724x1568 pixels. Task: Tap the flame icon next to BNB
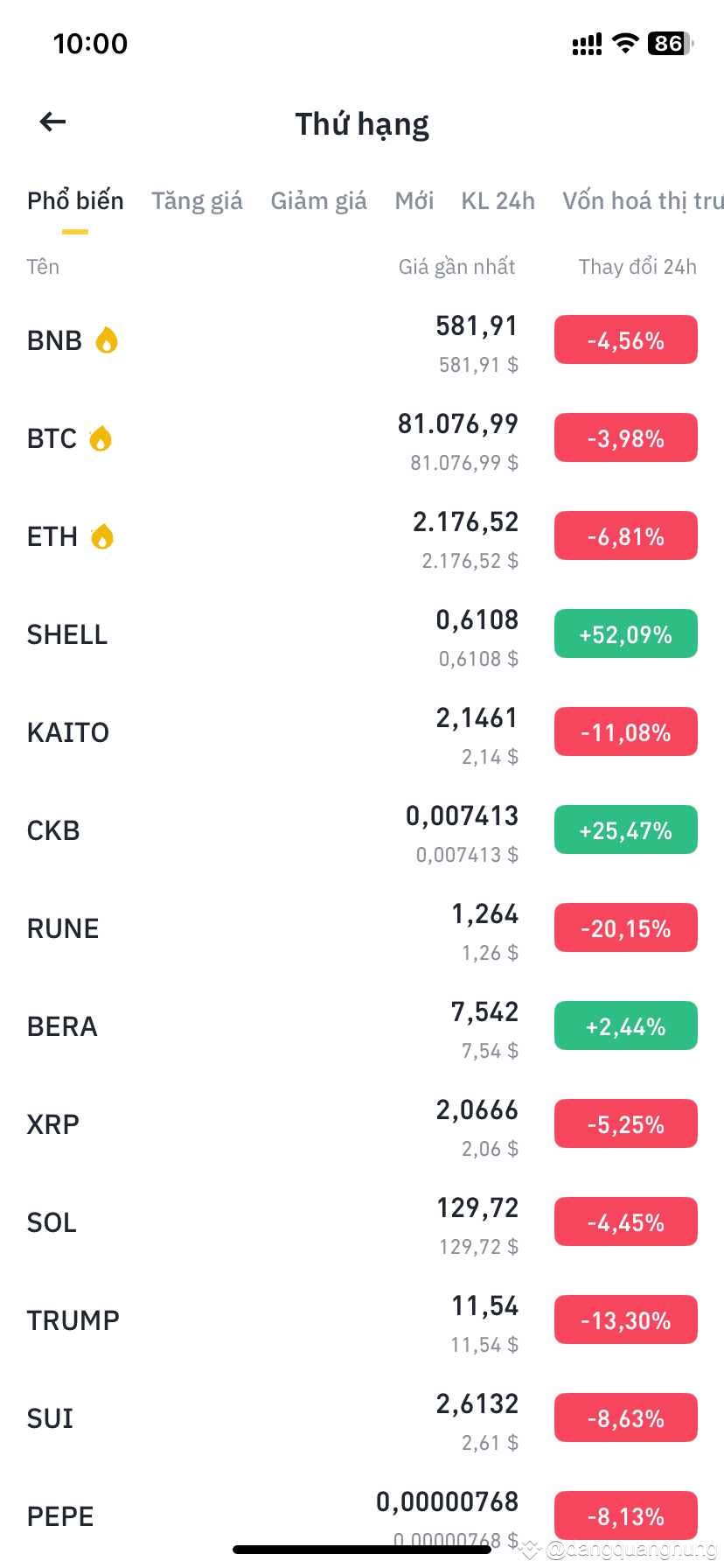(x=107, y=339)
